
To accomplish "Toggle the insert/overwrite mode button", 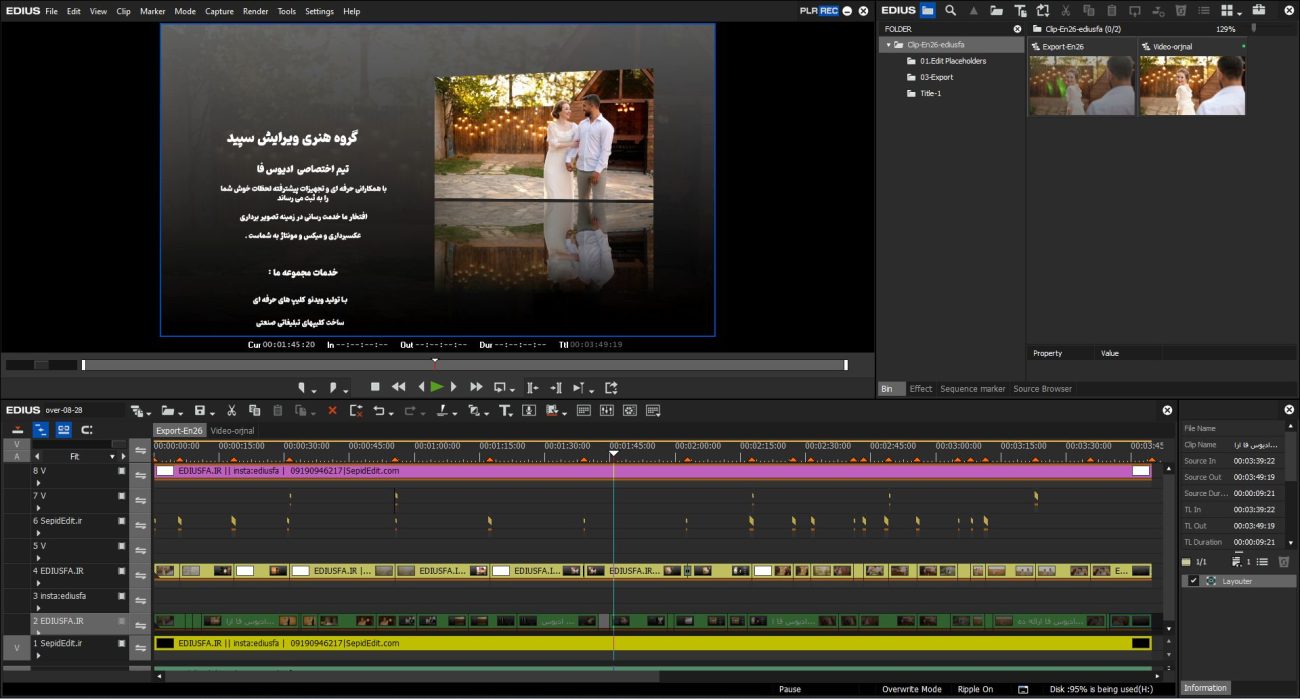I will pos(17,430).
